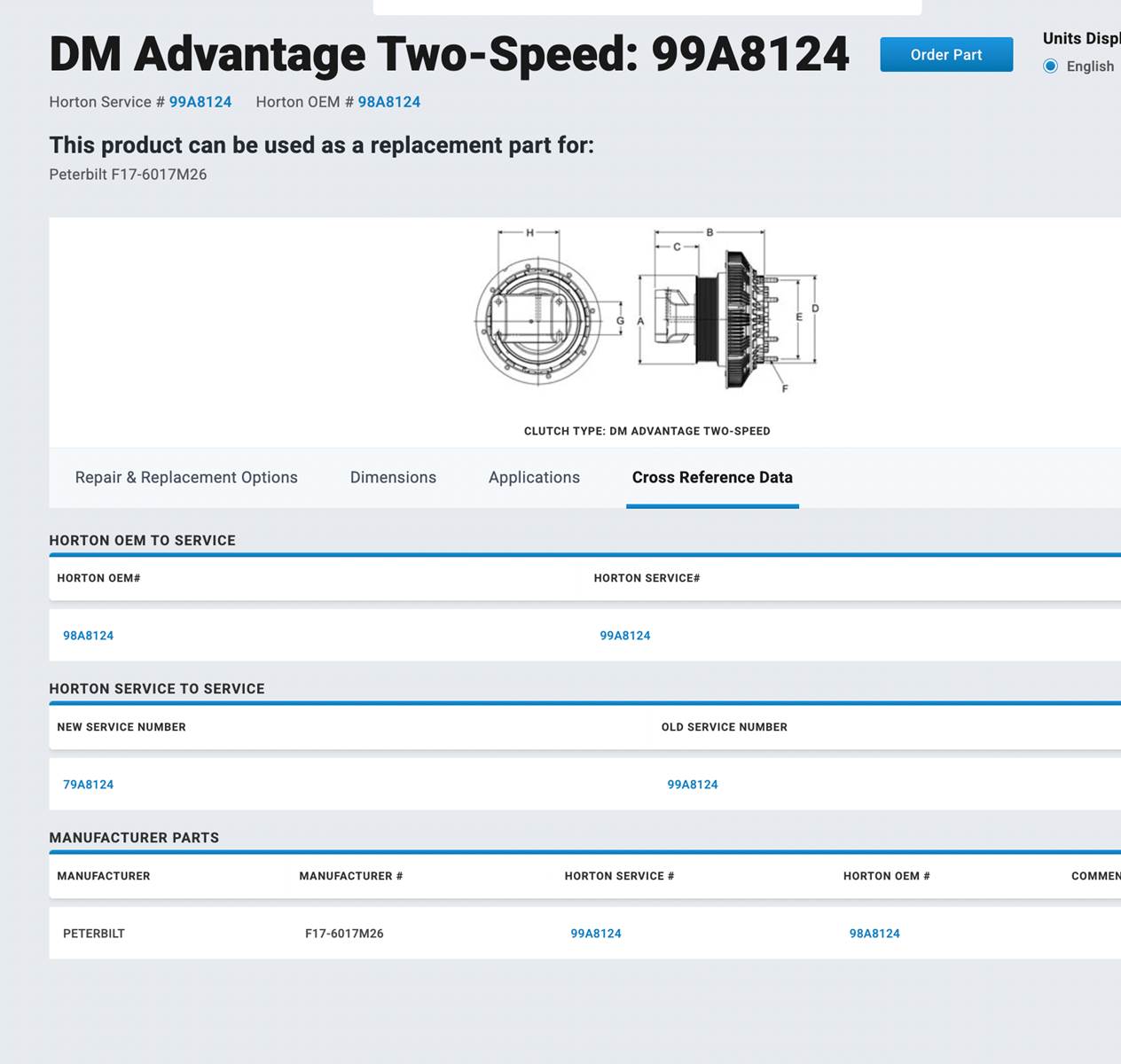The width and height of the screenshot is (1121, 1064).
Task: Open 98A8124 in Horton OEM to Service table
Action: click(x=88, y=636)
